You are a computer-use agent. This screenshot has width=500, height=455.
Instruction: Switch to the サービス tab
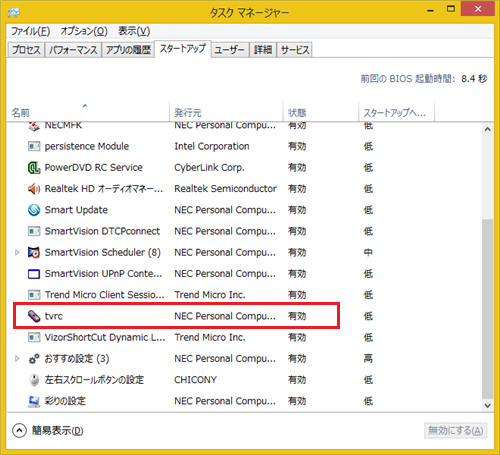[x=295, y=50]
